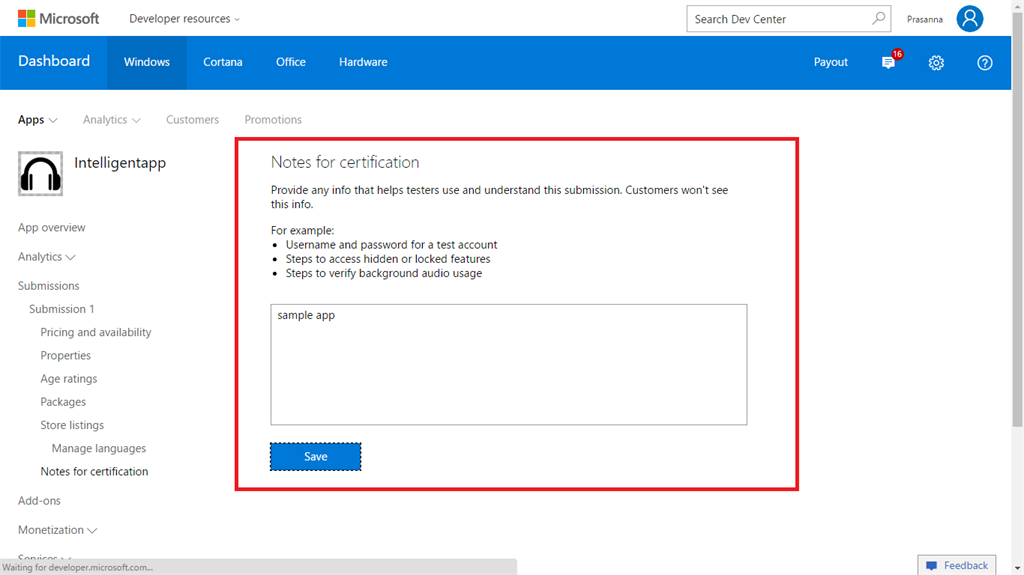Click the Microsoft logo

pyautogui.click(x=58, y=19)
